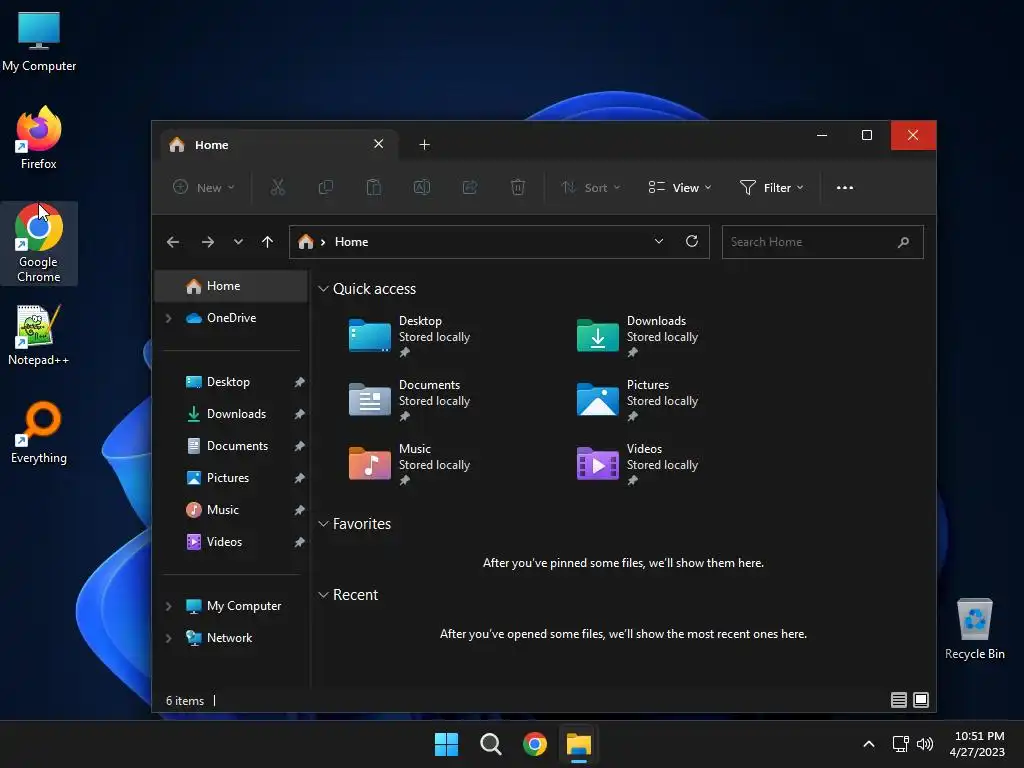This screenshot has height=768, width=1024.
Task: Click the Delete trash icon
Action: pos(517,187)
